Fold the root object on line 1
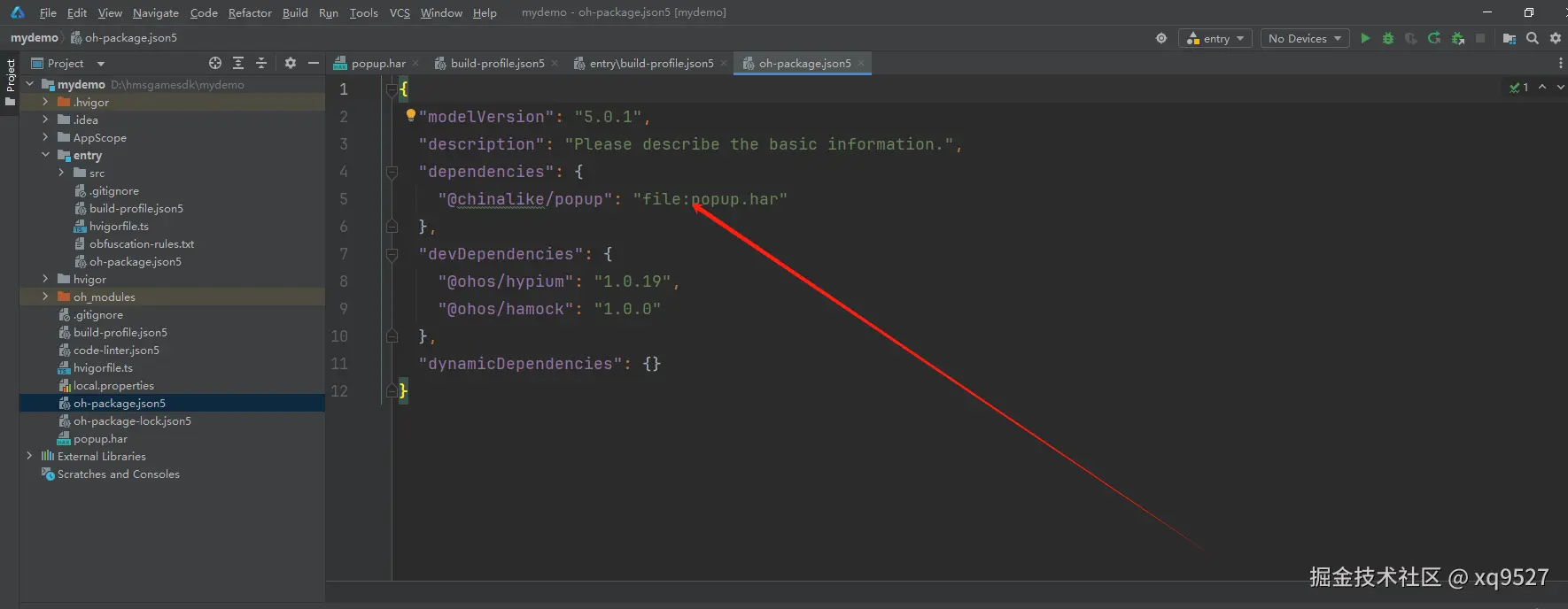Screen dimensions: 1568x609 392,89
